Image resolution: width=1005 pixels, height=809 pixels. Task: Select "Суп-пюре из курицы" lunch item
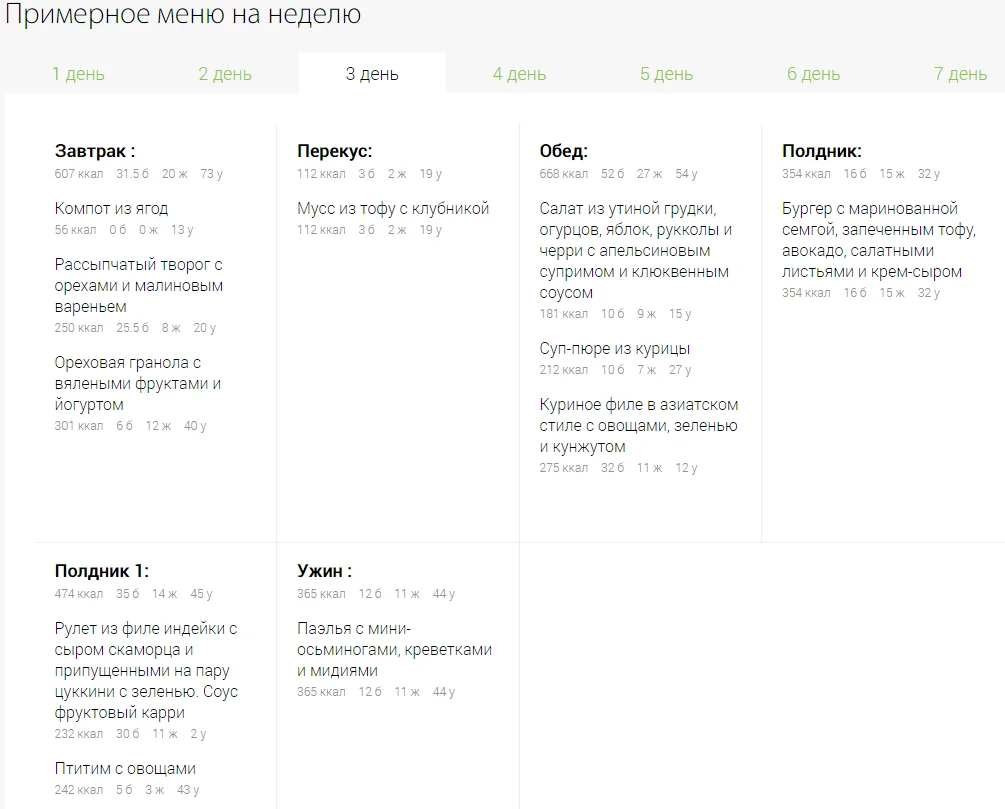click(614, 348)
